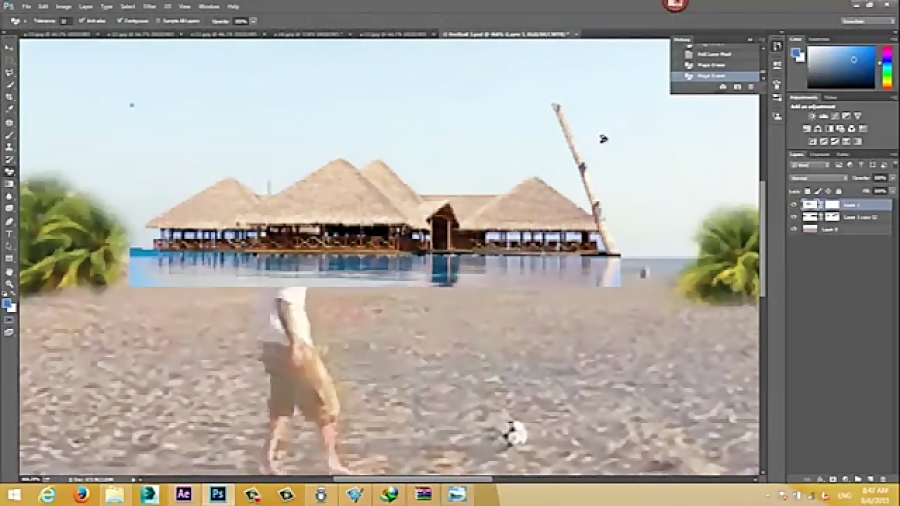Viewport: 900px width, 506px height.
Task: Toggle the Anti-alias checkbox
Action: 81,20
